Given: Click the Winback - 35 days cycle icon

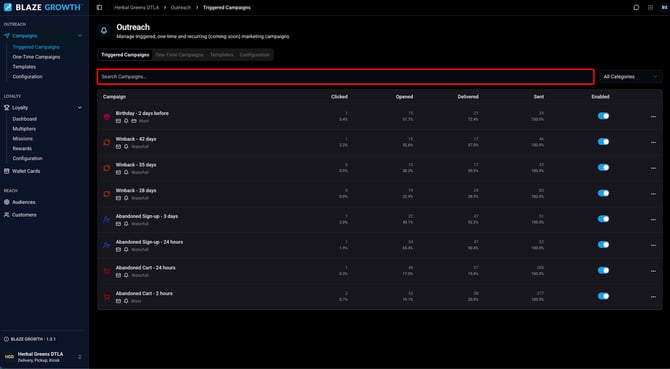Looking at the screenshot, I should 107,168.
